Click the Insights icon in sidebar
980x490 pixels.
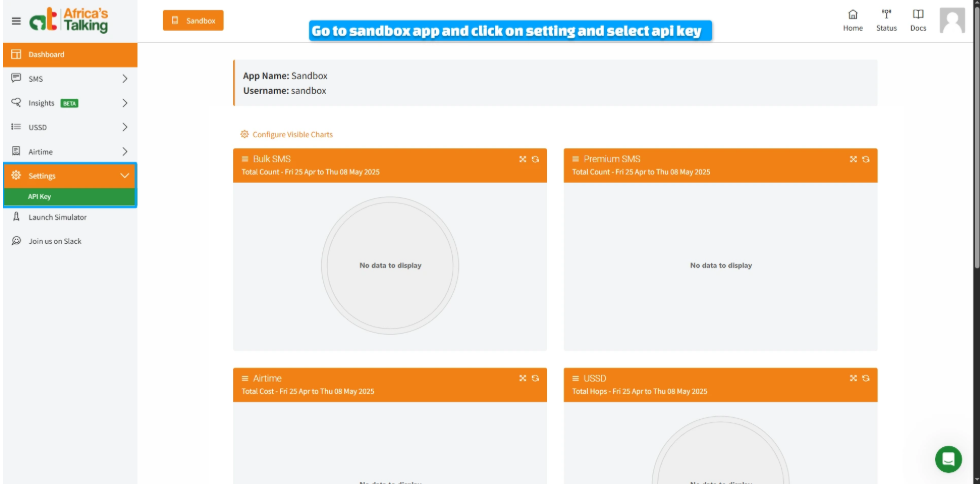click(16, 103)
